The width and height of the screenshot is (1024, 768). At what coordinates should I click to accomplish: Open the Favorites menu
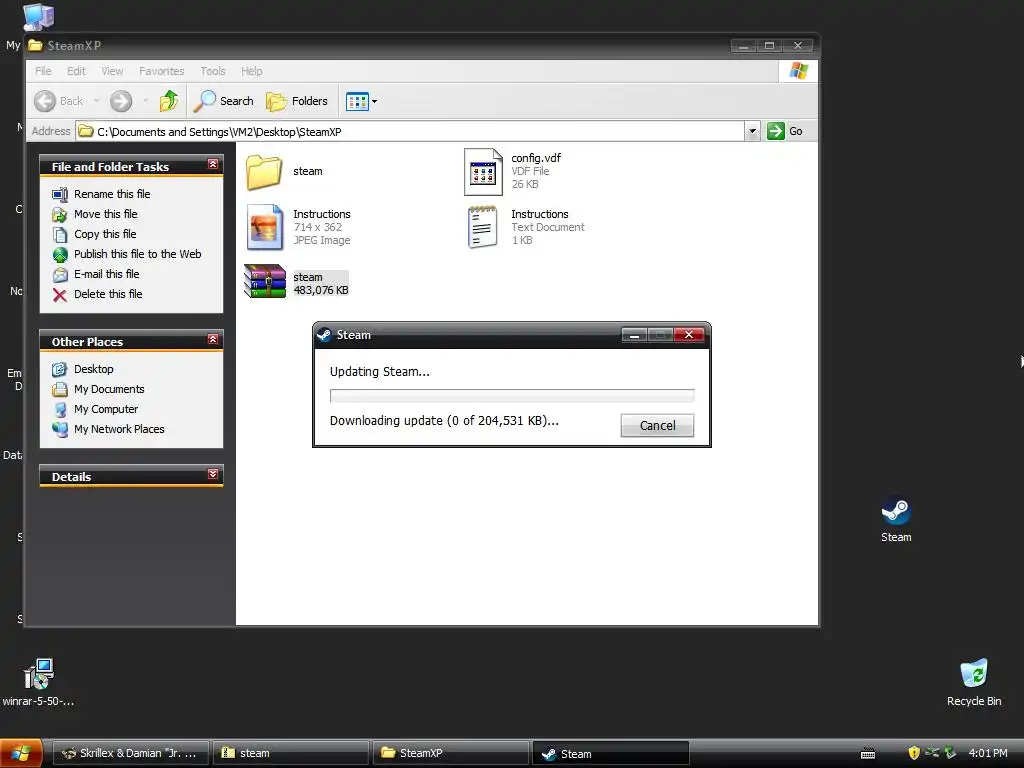point(161,71)
